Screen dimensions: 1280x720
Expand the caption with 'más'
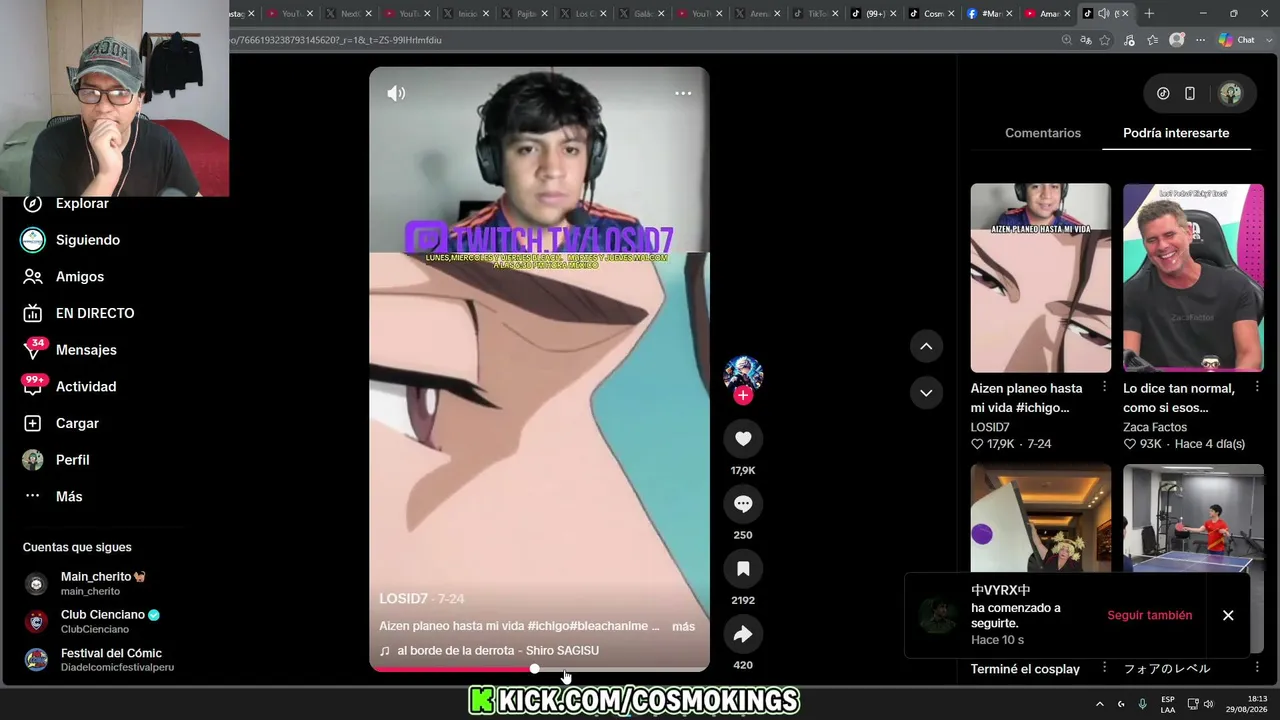coord(683,627)
